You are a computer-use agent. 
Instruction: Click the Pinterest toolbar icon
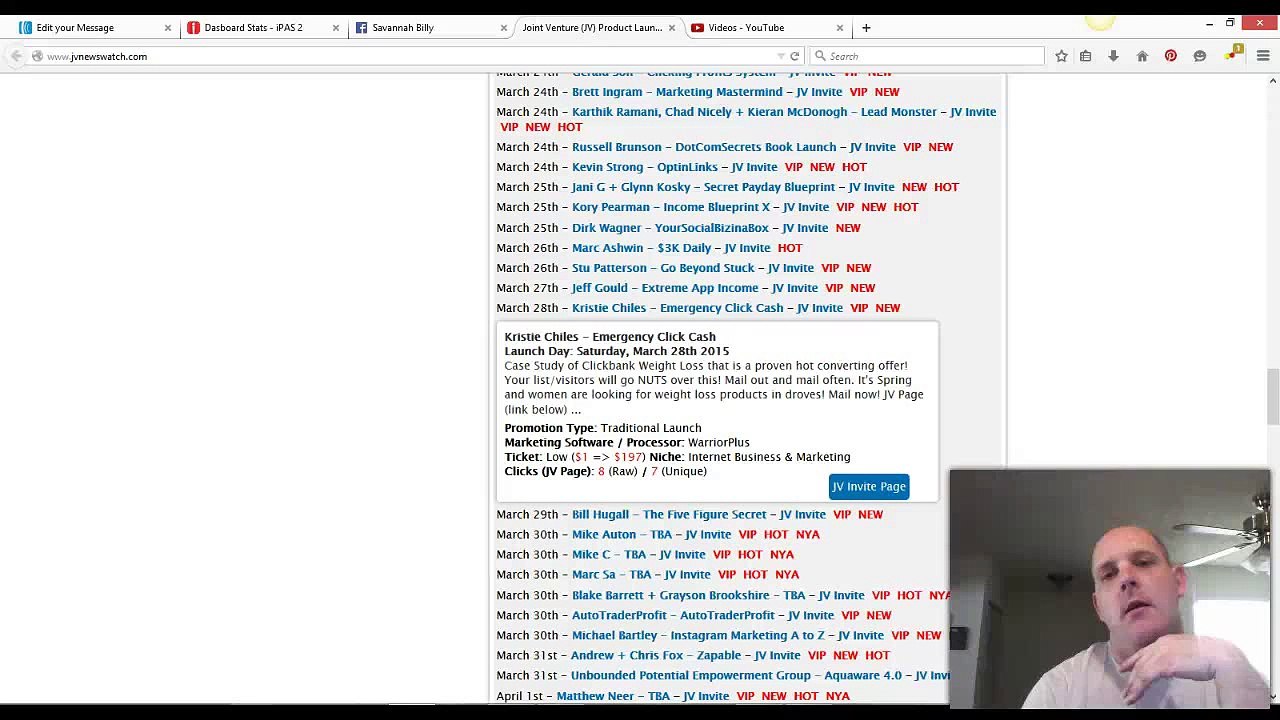1171,56
